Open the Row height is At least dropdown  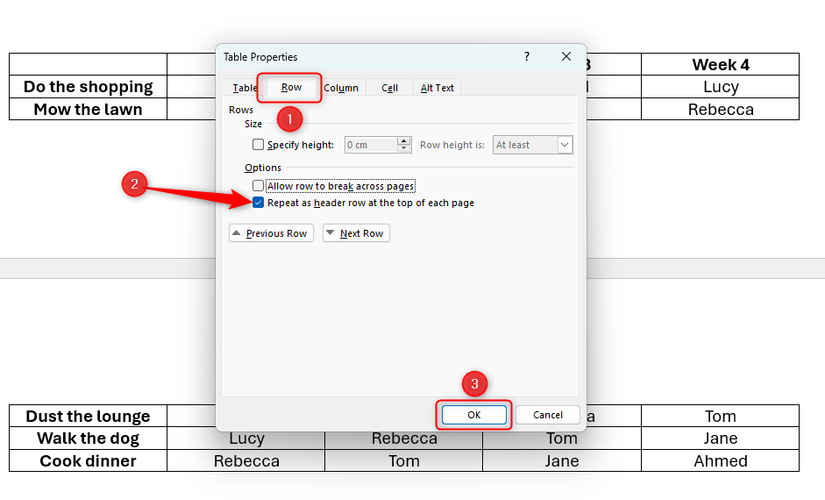532,145
